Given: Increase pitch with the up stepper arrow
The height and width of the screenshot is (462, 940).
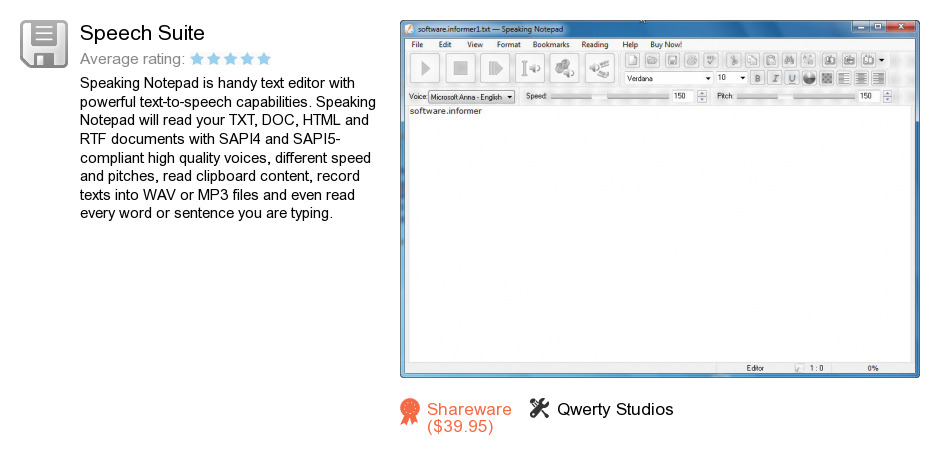Looking at the screenshot, I should coord(887,93).
